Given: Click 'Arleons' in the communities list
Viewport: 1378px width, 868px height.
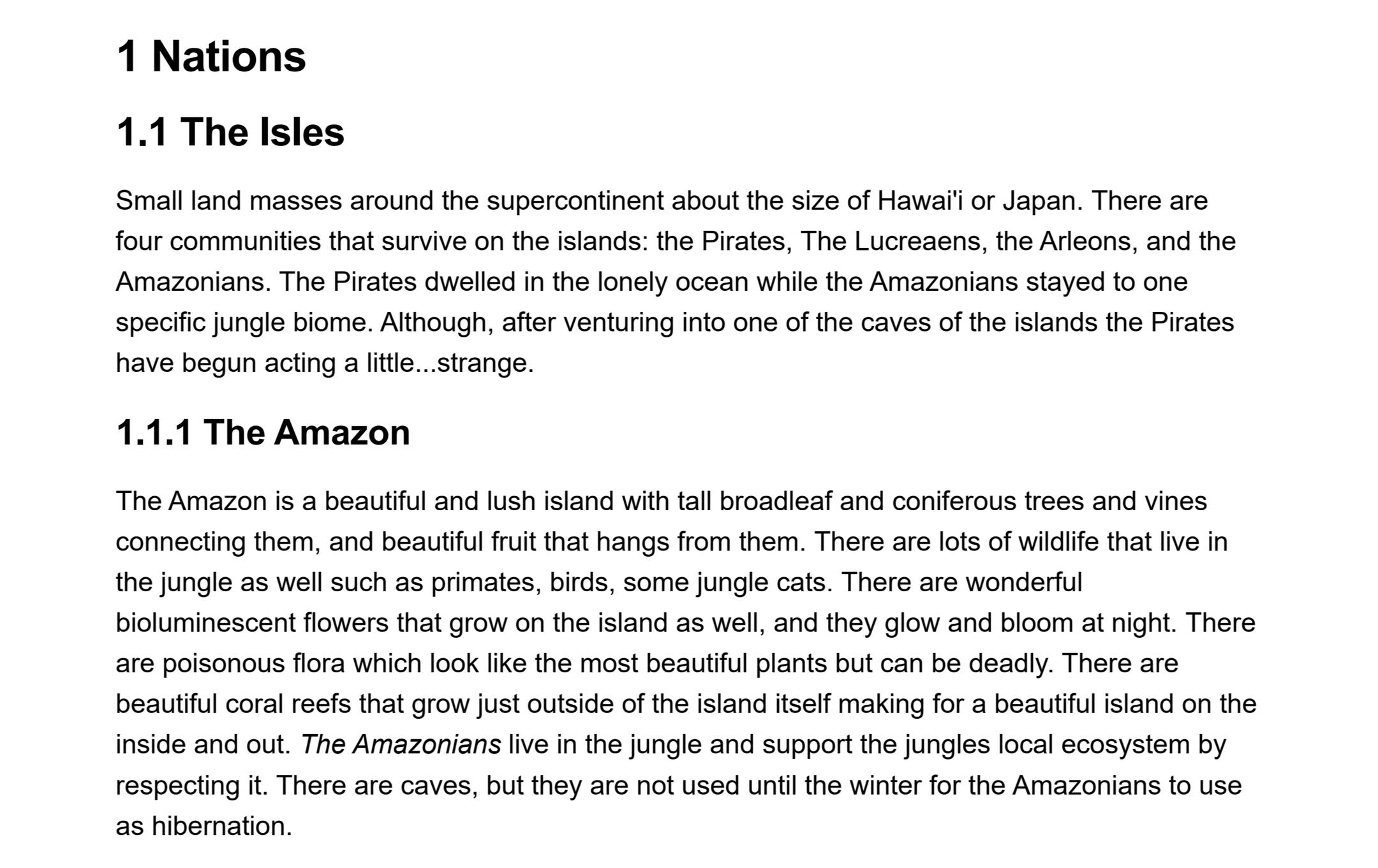Looking at the screenshot, I should point(1088,241).
